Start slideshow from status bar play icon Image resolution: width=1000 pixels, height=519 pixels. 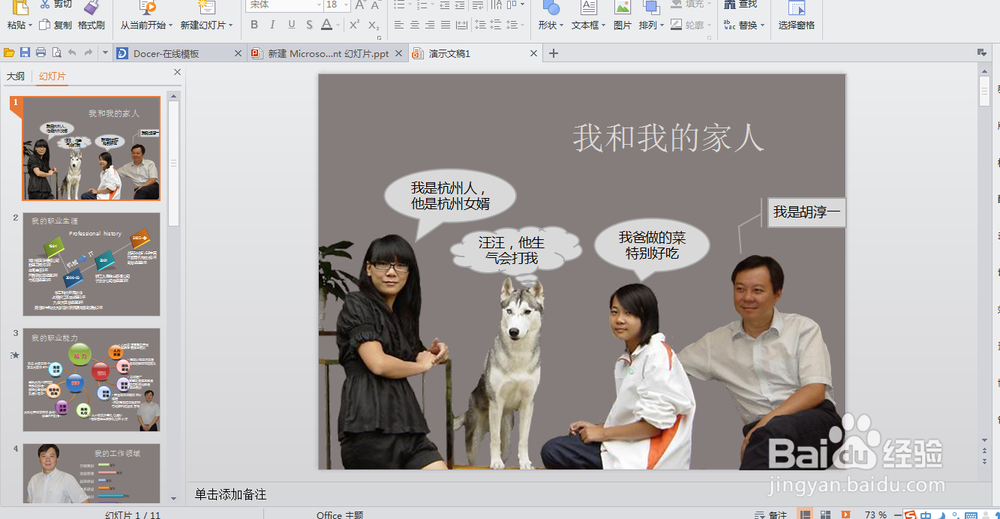tap(846, 515)
